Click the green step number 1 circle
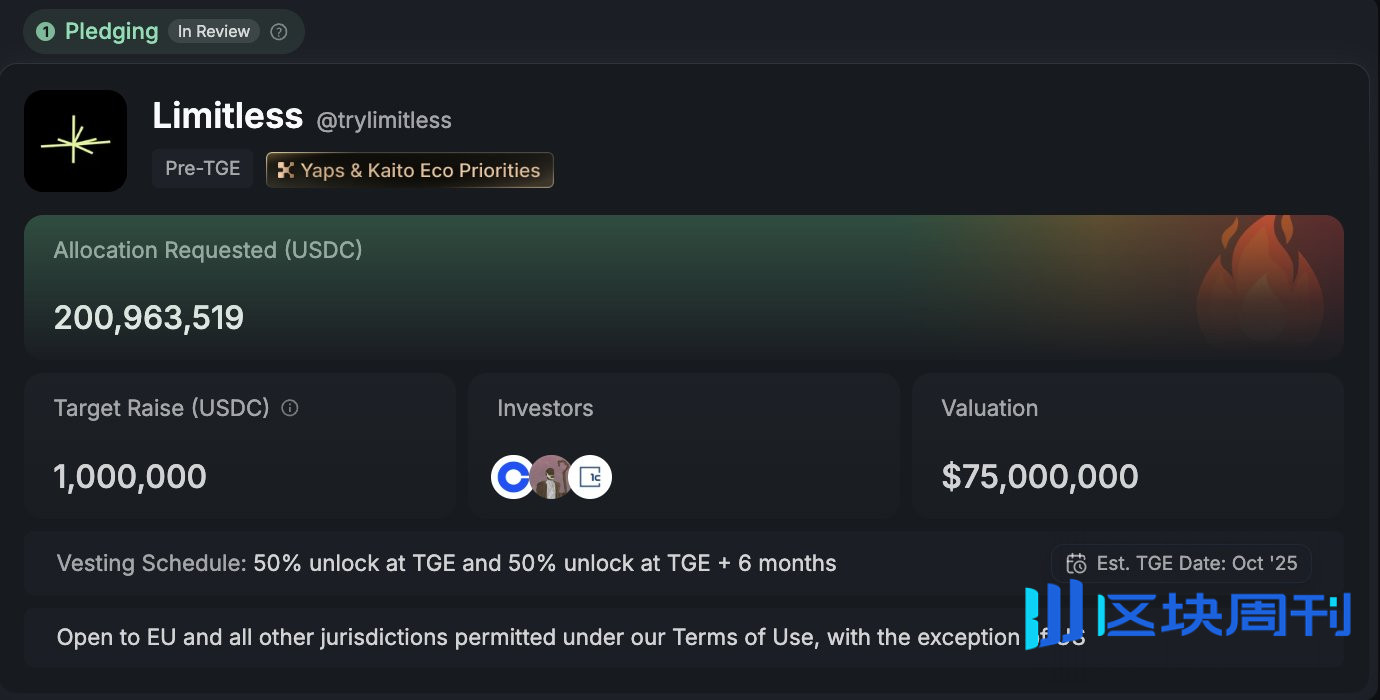 click(x=45, y=32)
